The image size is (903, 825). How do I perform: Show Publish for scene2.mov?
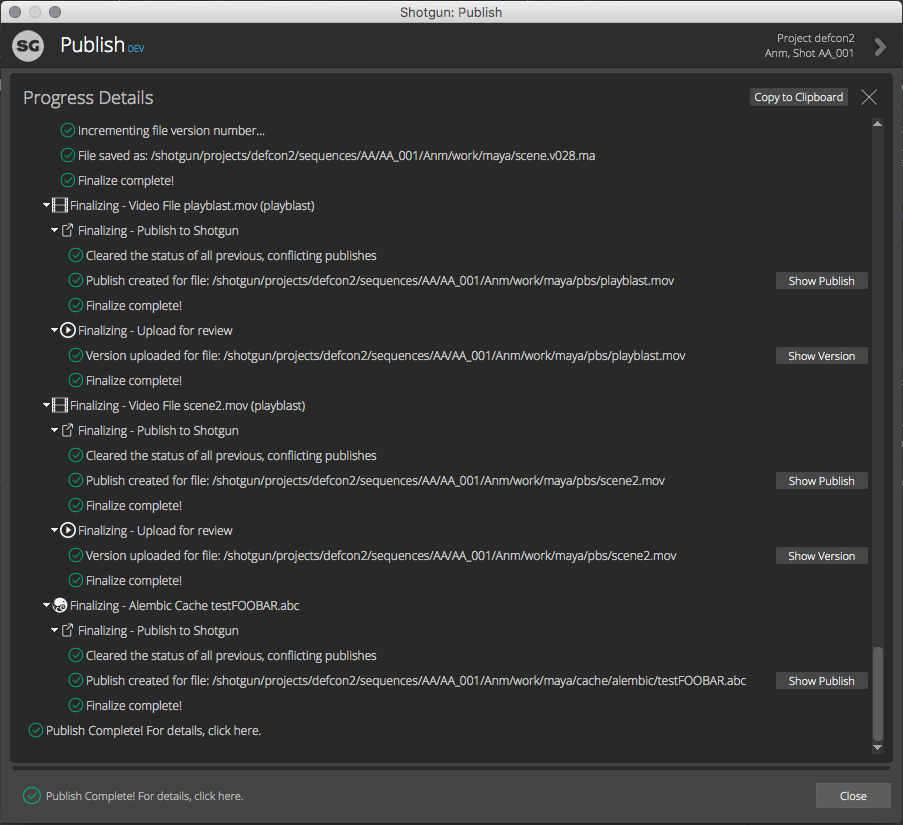[821, 481]
